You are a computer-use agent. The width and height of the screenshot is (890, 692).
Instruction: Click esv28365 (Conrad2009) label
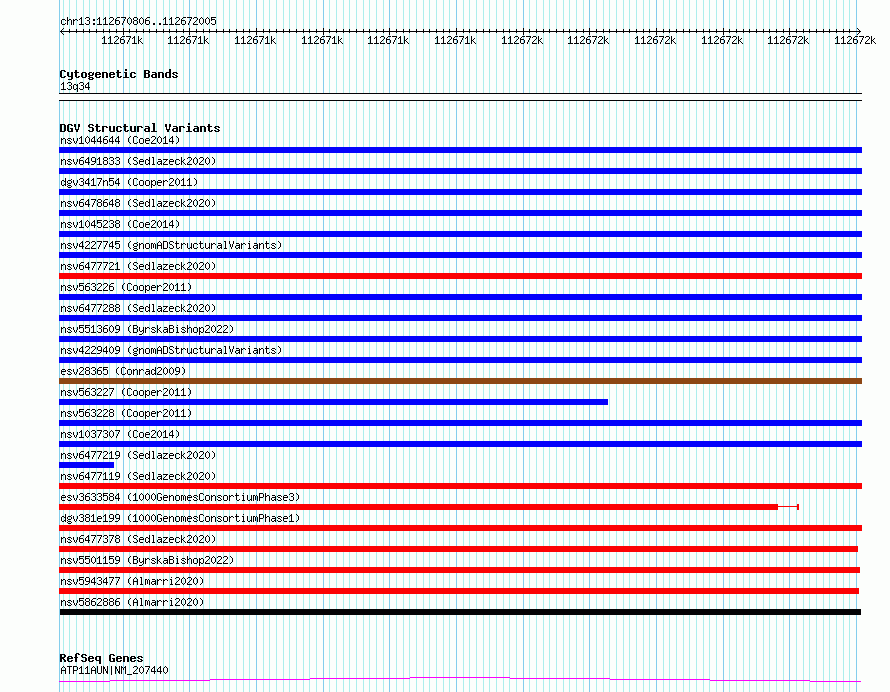pos(123,371)
